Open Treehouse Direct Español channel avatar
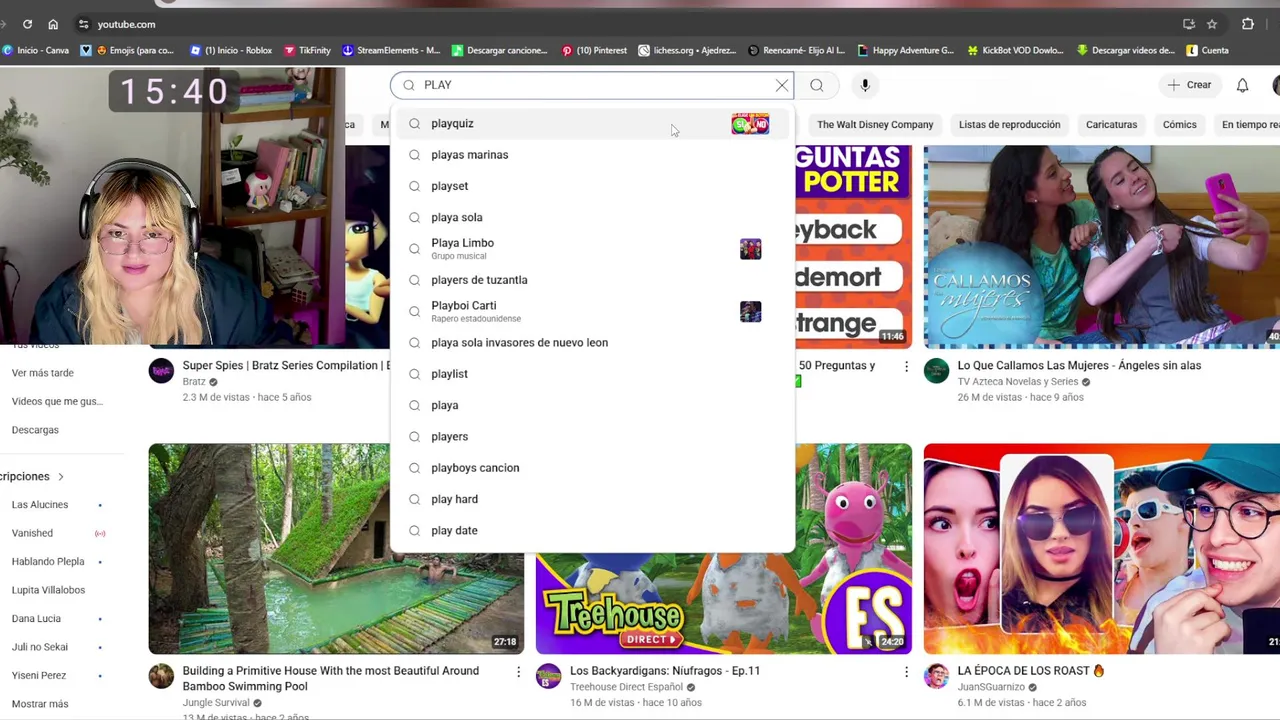 point(548,677)
